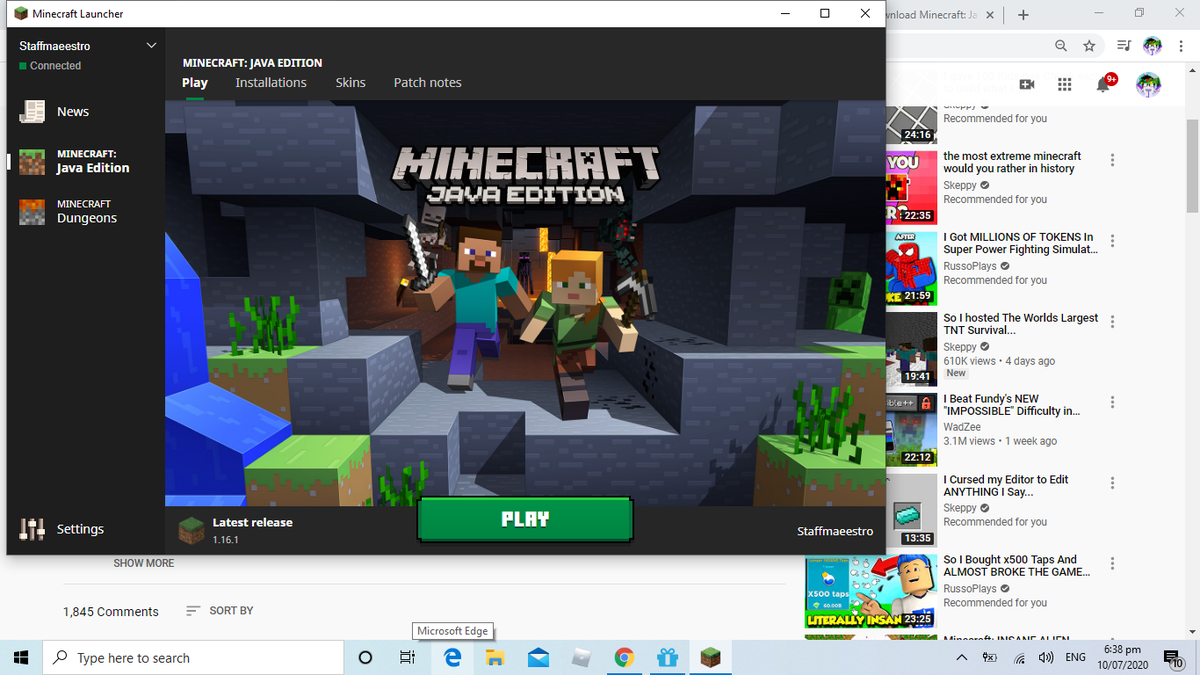1200x675 pixels.
Task: Expand description with SHOW MORE
Action: (x=143, y=563)
